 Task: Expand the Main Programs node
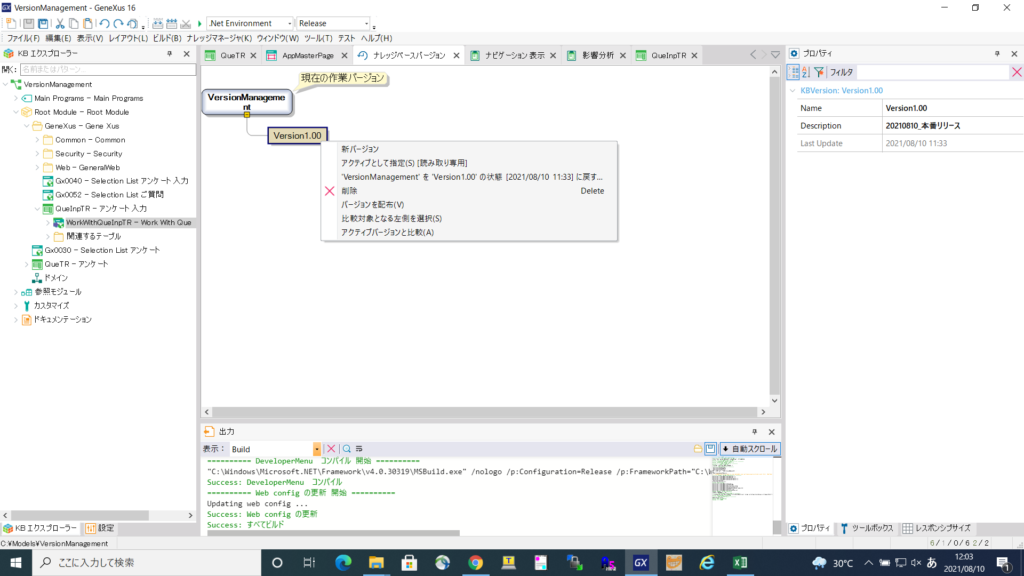pyautogui.click(x=16, y=98)
